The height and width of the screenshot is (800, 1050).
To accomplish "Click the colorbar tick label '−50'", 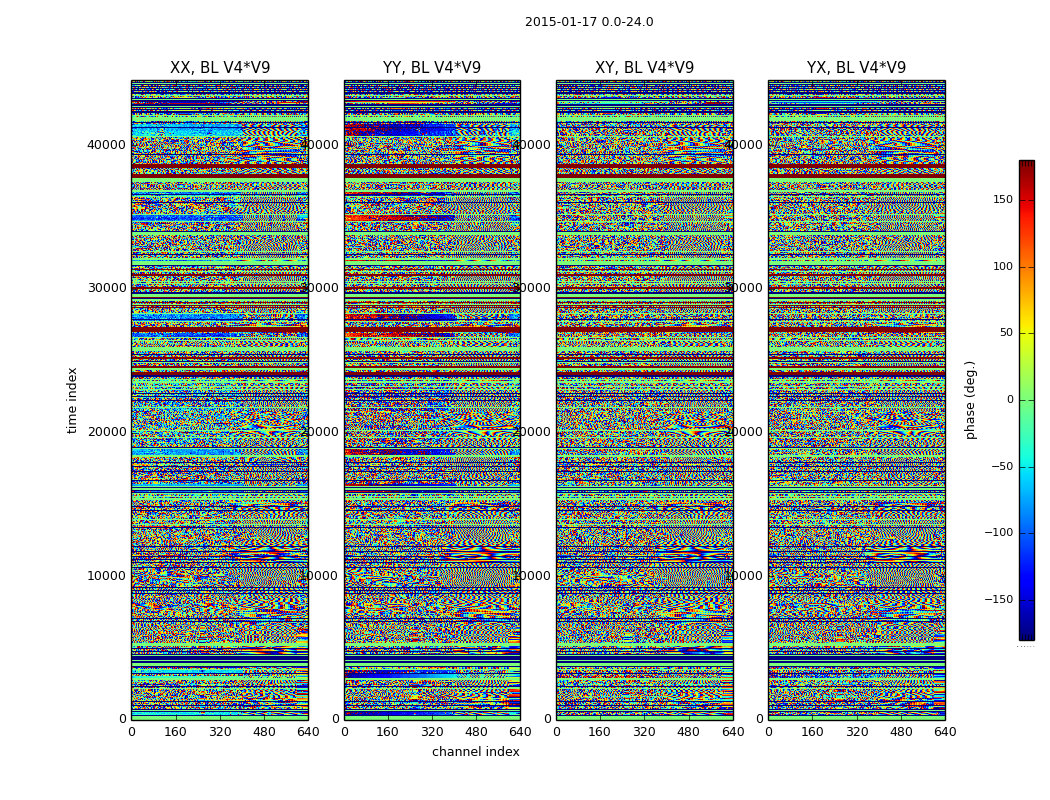I will tap(1002, 467).
